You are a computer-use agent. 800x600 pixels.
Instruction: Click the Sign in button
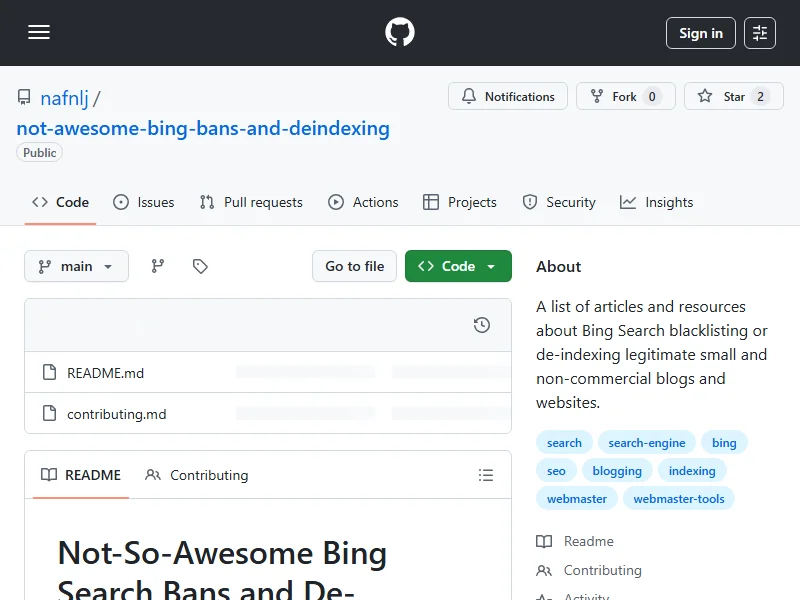[x=700, y=33]
